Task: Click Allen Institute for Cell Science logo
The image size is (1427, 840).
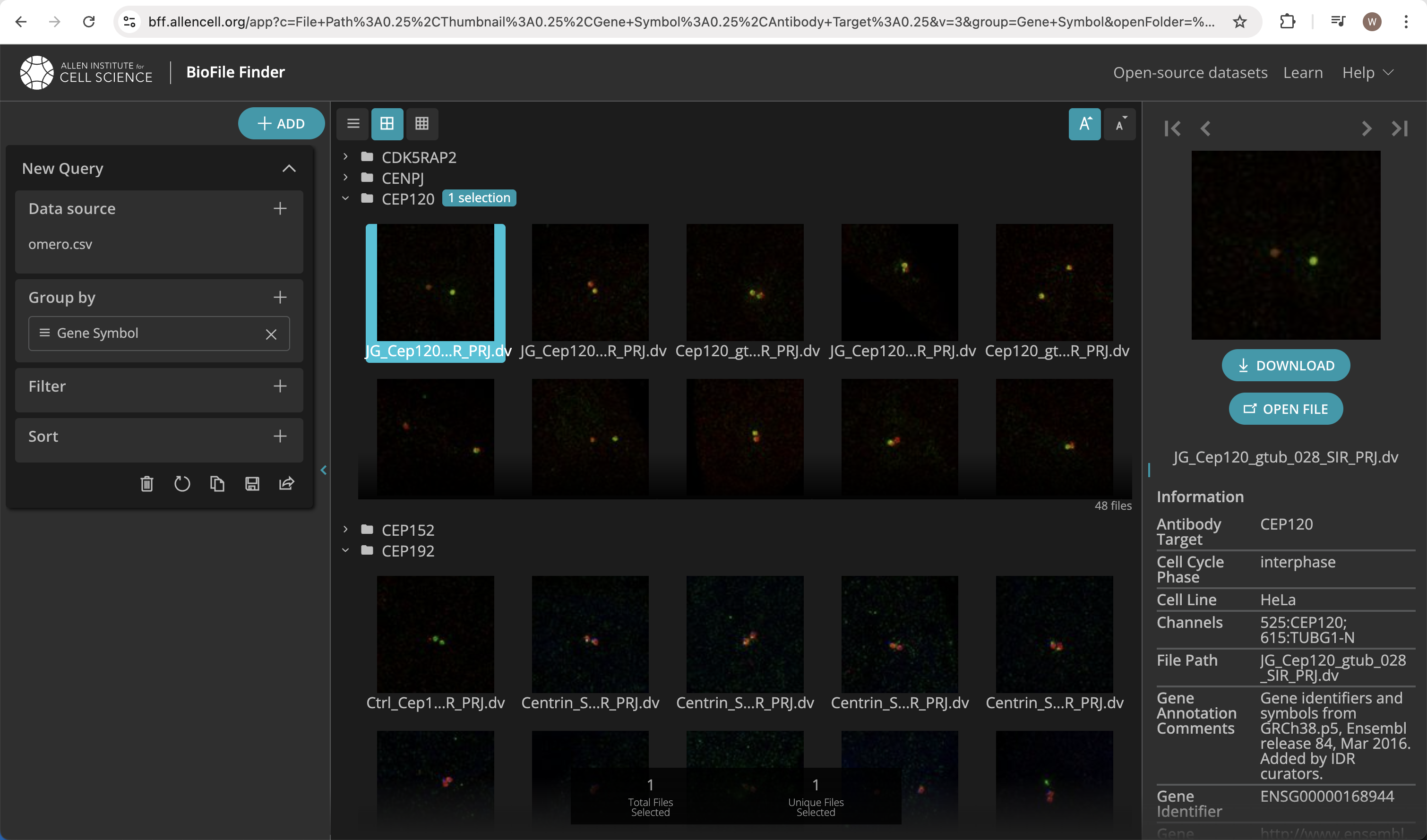Action: click(86, 72)
